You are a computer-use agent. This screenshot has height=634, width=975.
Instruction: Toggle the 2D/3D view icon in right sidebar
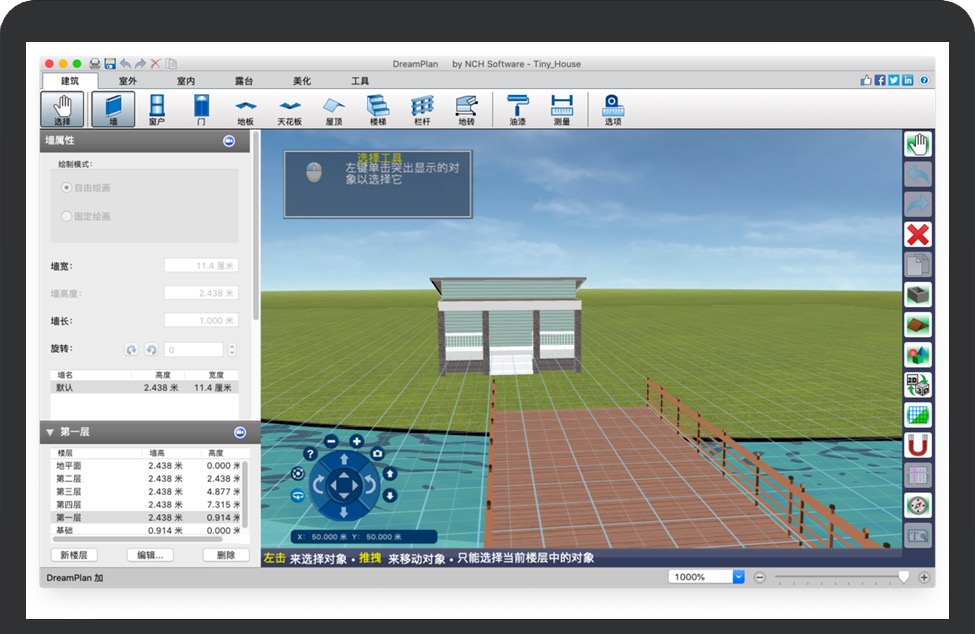click(917, 385)
